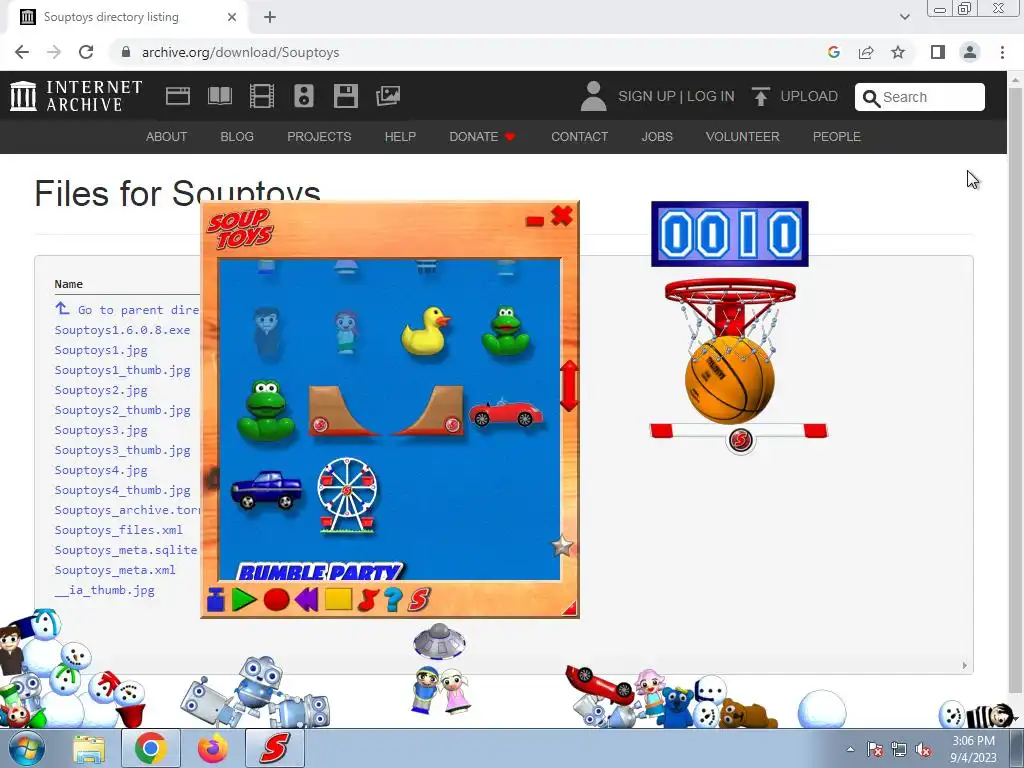
Task: Select the small green frog beside duck
Action: [506, 331]
